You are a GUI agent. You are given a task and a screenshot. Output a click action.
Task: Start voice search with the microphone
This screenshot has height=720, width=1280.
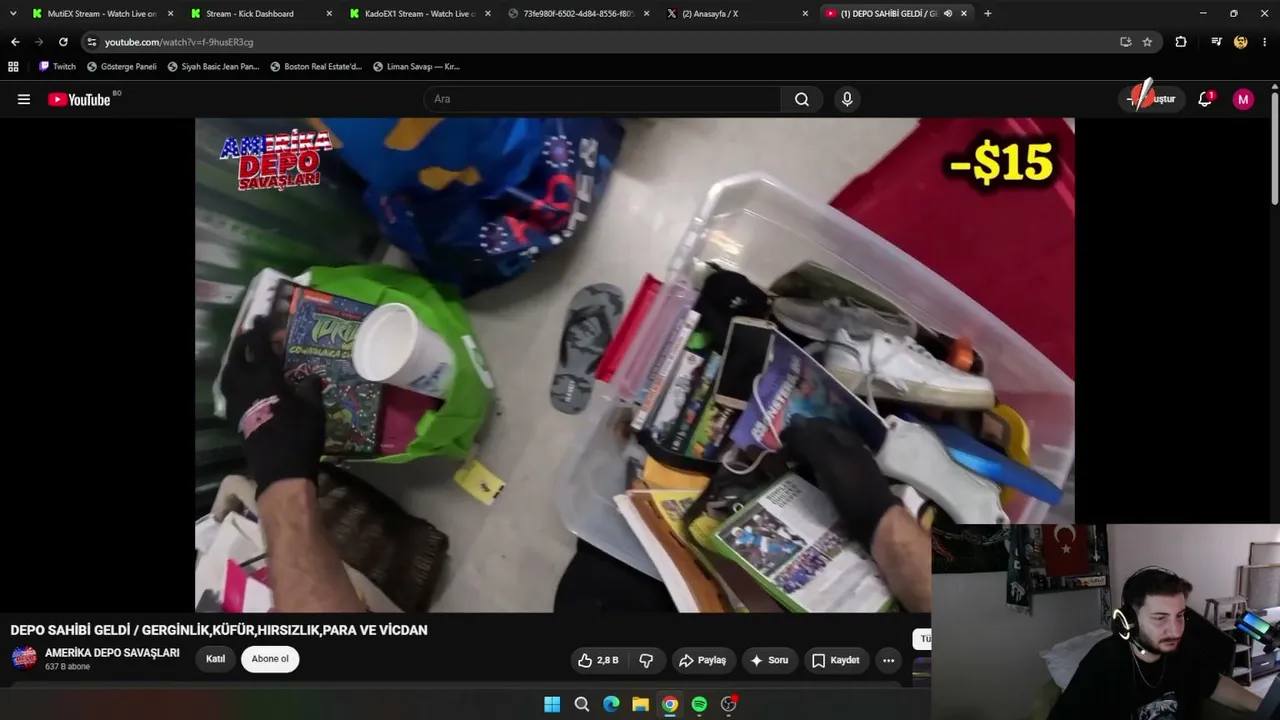click(847, 99)
